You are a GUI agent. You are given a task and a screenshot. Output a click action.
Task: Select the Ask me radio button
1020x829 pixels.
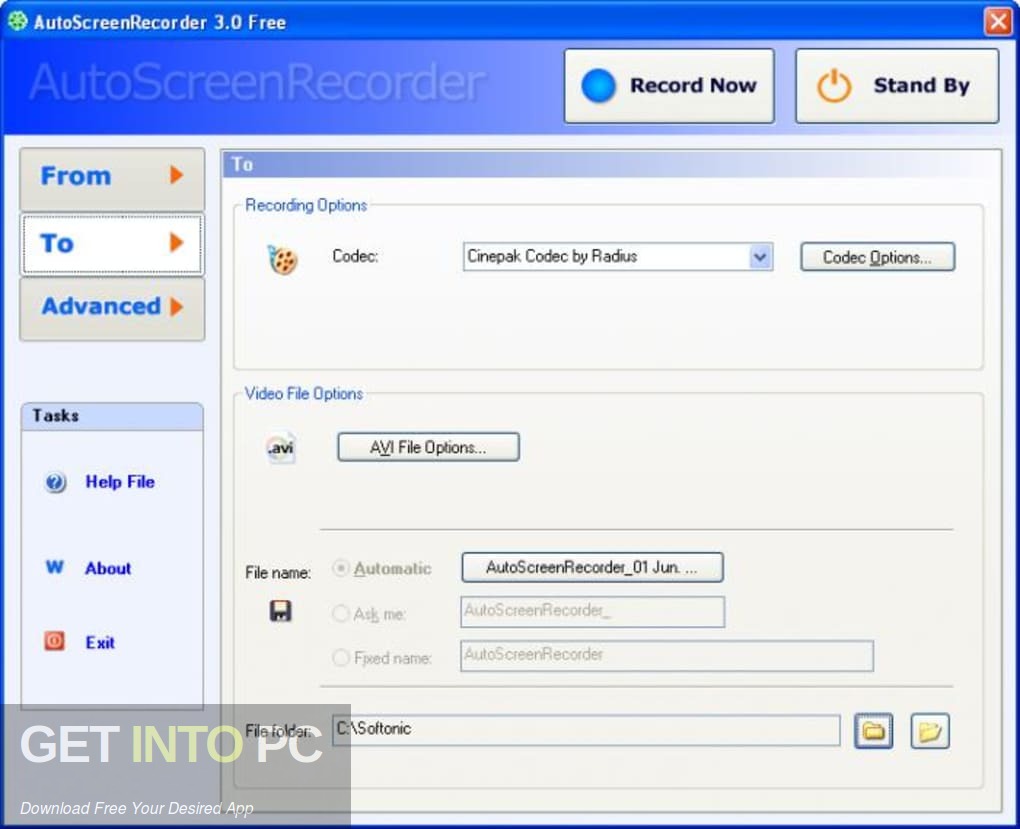(341, 614)
